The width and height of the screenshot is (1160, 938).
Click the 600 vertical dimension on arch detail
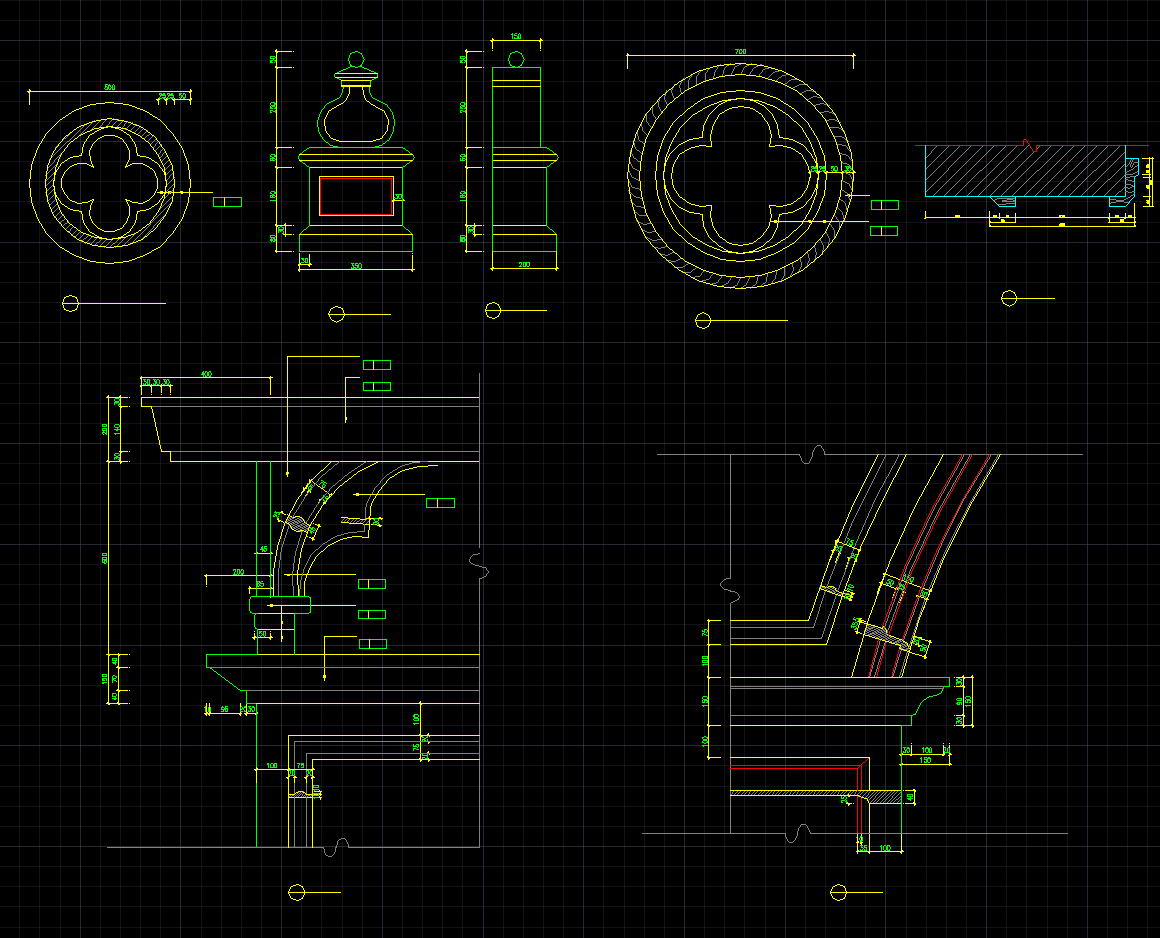pyautogui.click(x=108, y=557)
